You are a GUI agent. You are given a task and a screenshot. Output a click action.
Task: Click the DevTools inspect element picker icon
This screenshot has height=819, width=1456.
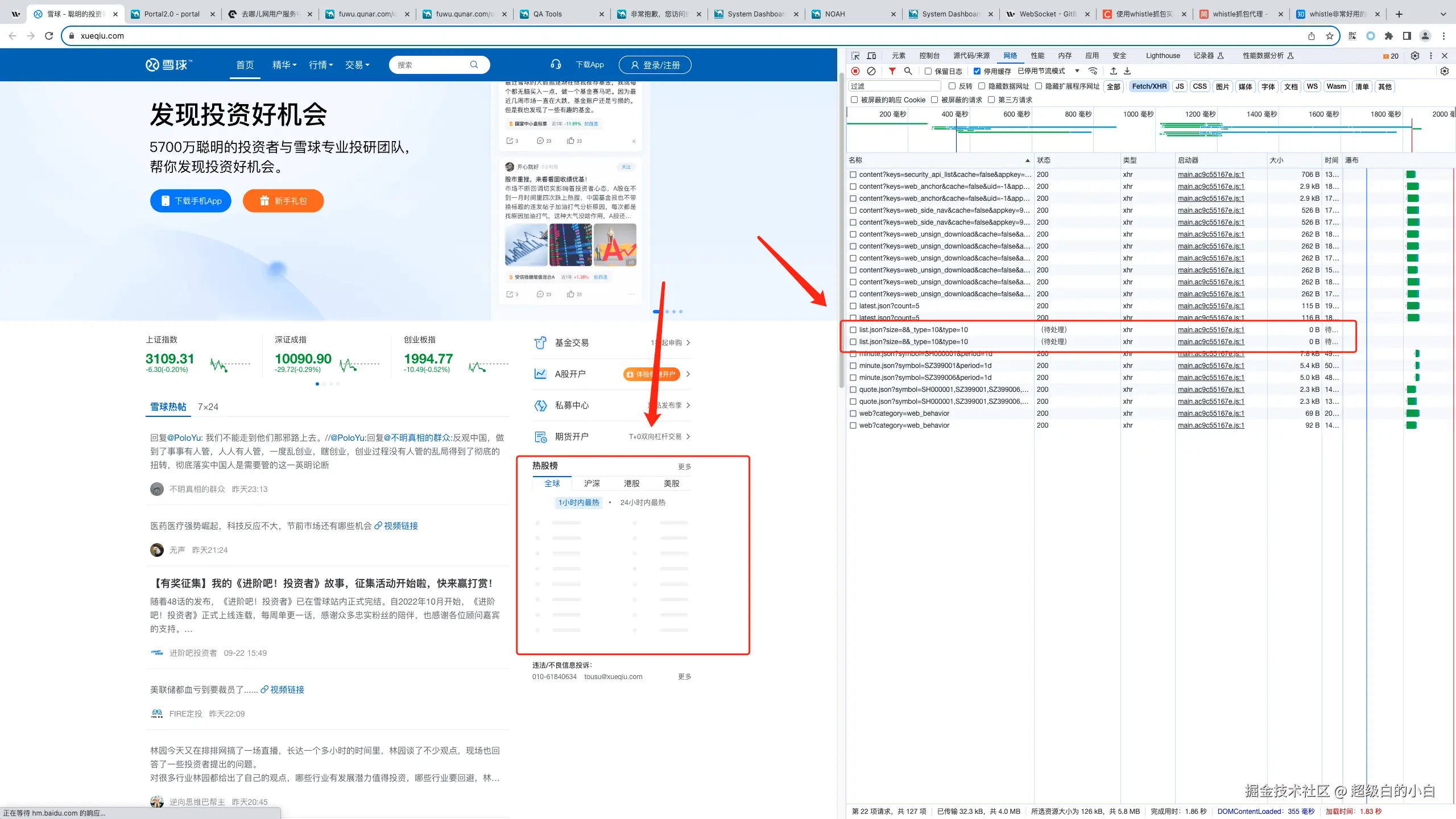coord(855,56)
